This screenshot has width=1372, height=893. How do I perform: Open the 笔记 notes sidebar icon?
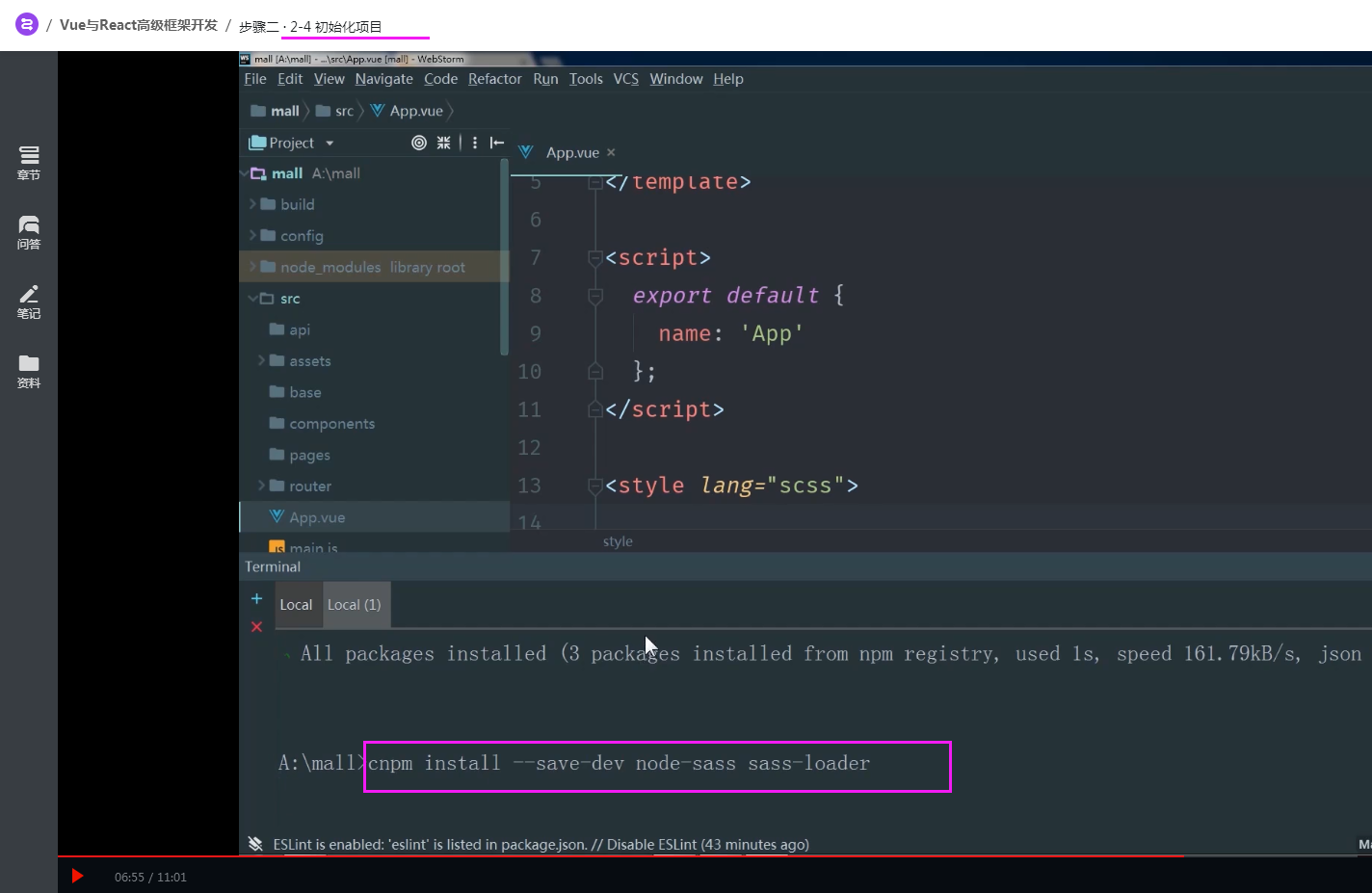tap(29, 302)
